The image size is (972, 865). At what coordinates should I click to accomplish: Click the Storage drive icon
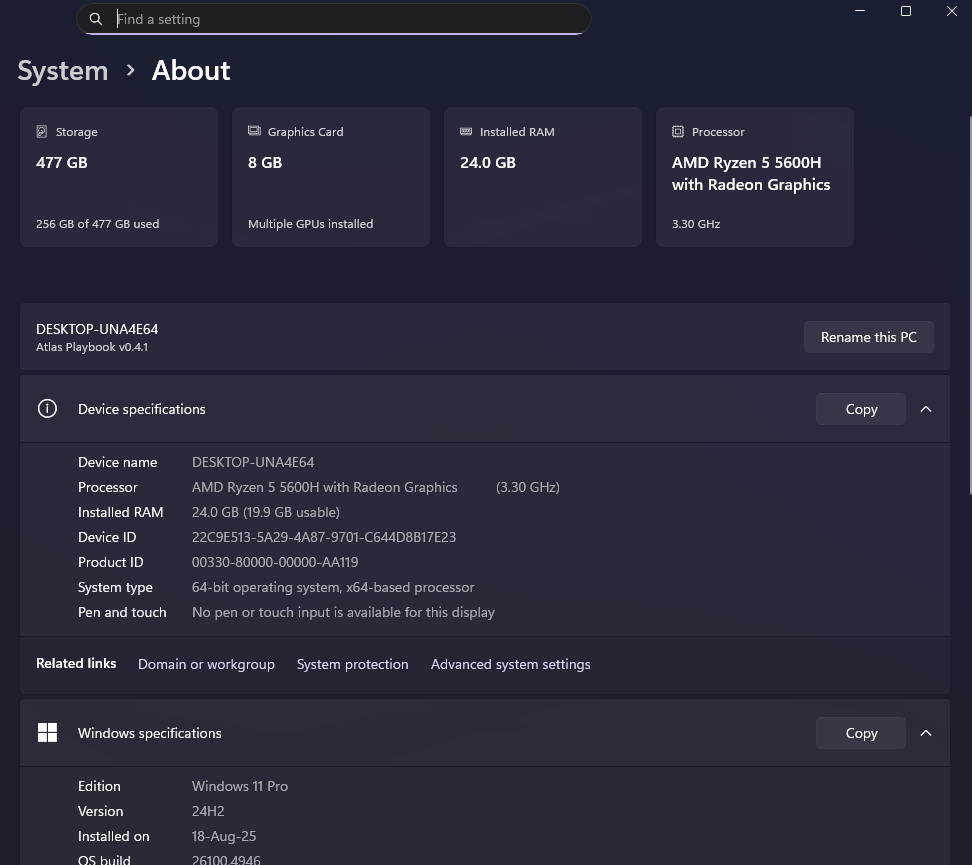click(x=42, y=131)
